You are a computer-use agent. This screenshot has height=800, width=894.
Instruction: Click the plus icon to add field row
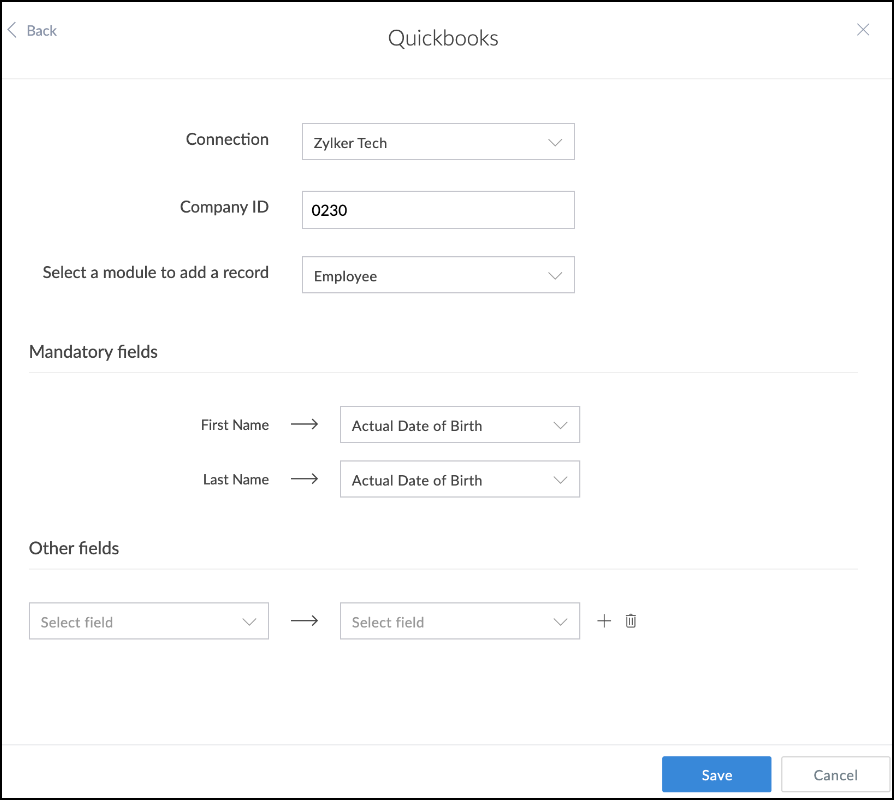pos(604,621)
